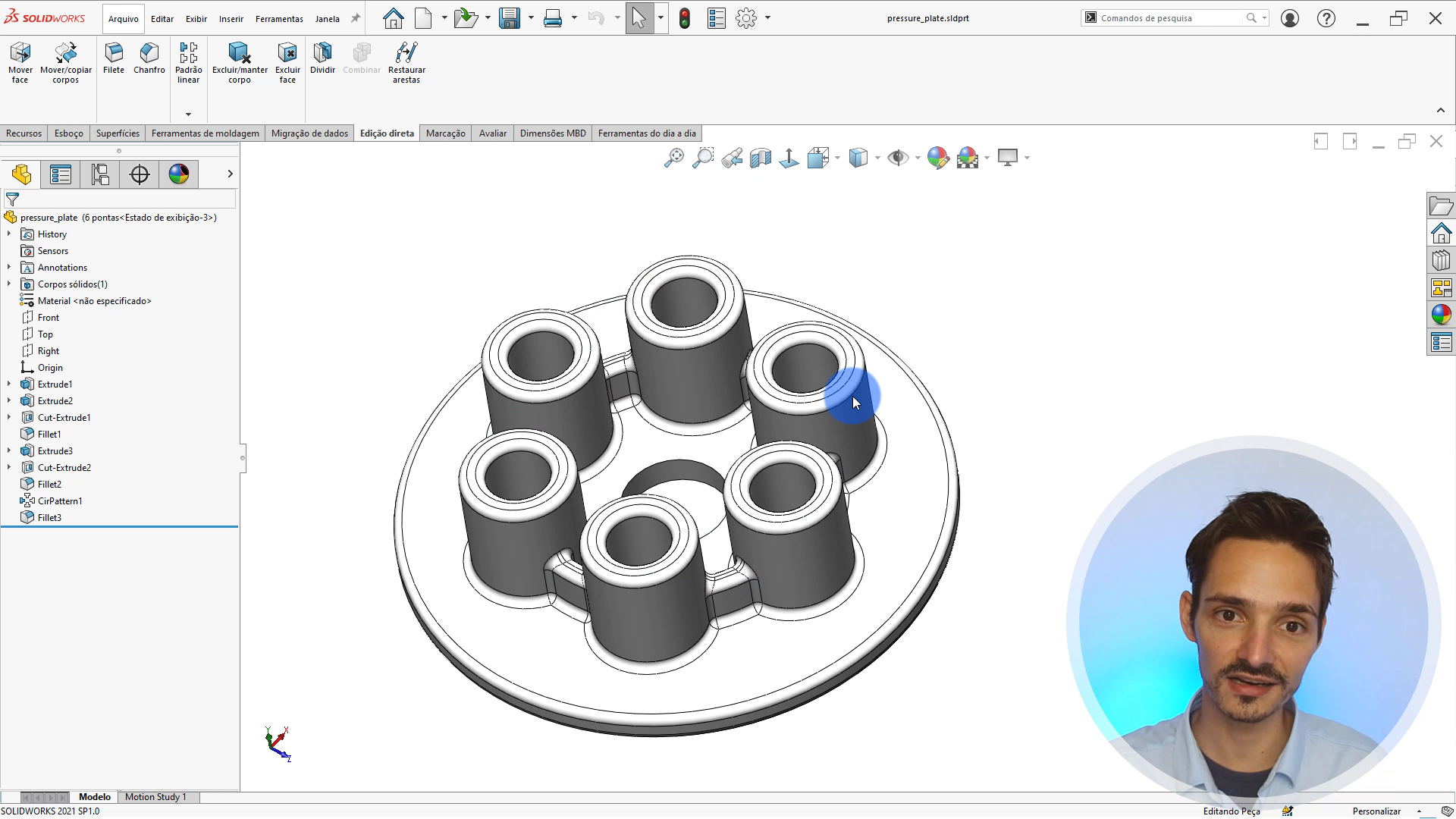The width and height of the screenshot is (1456, 819).
Task: Collapse the ribbon with the up chevron
Action: pyautogui.click(x=1441, y=111)
